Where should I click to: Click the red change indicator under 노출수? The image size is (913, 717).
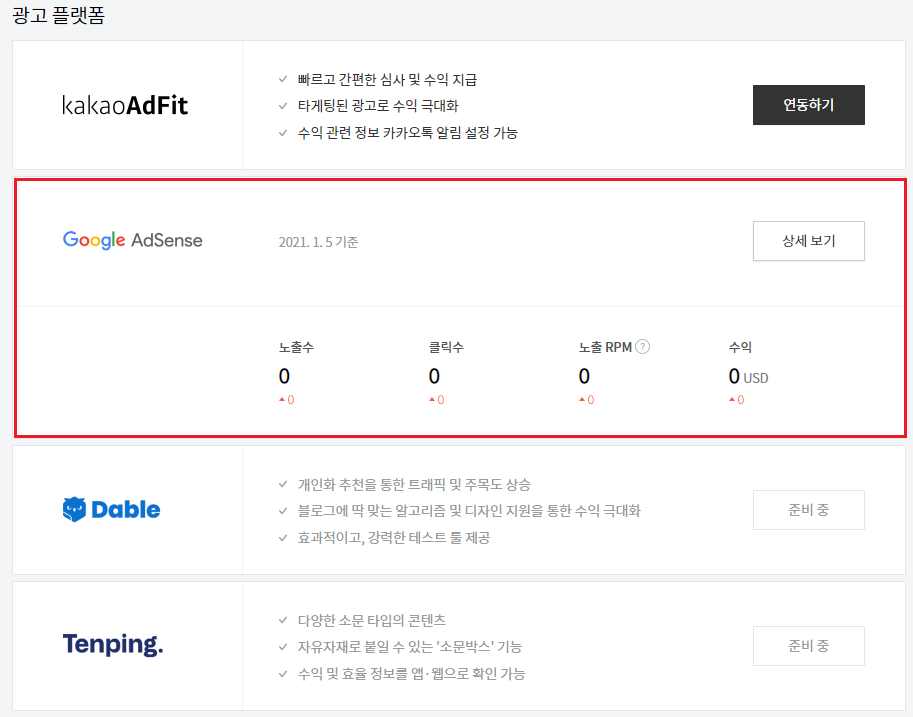[286, 400]
